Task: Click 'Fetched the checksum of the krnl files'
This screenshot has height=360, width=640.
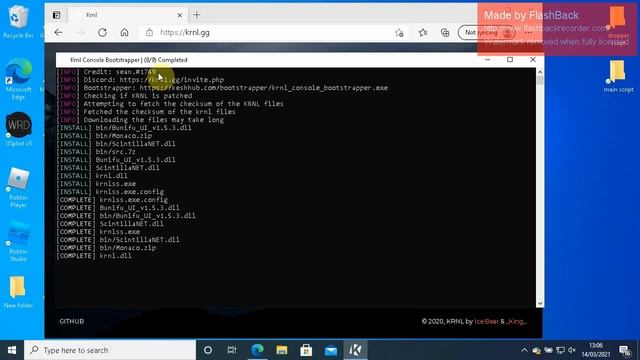Action: coord(160,112)
